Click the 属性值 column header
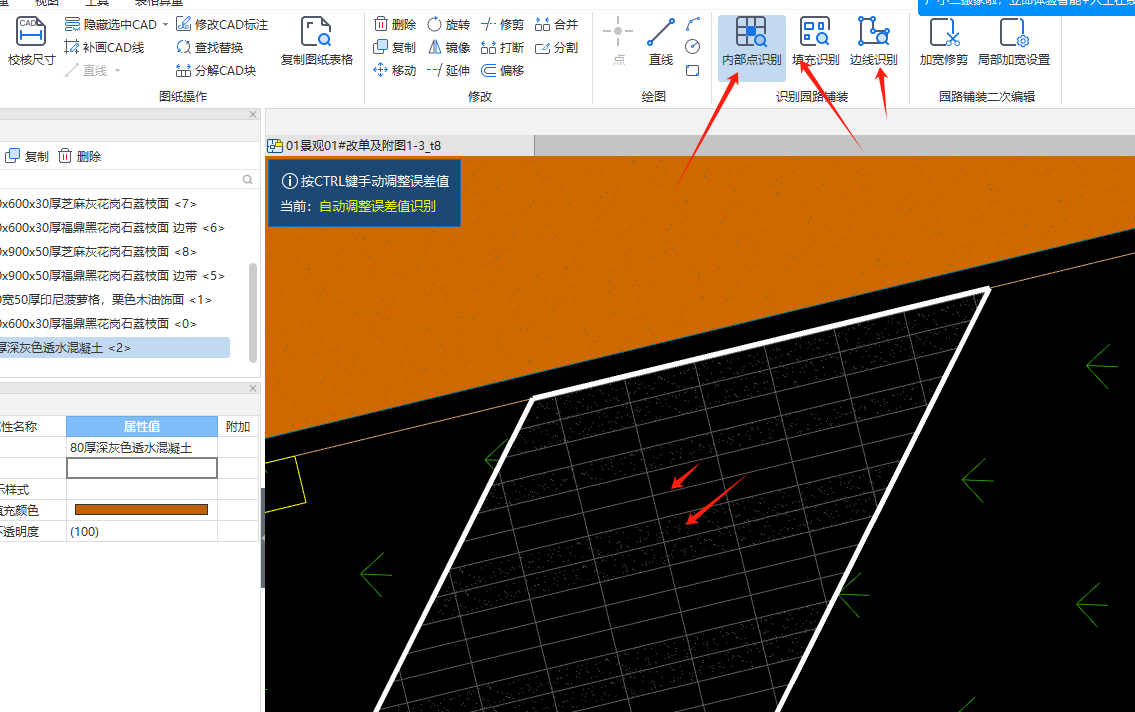The image size is (1135, 712). pos(142,427)
